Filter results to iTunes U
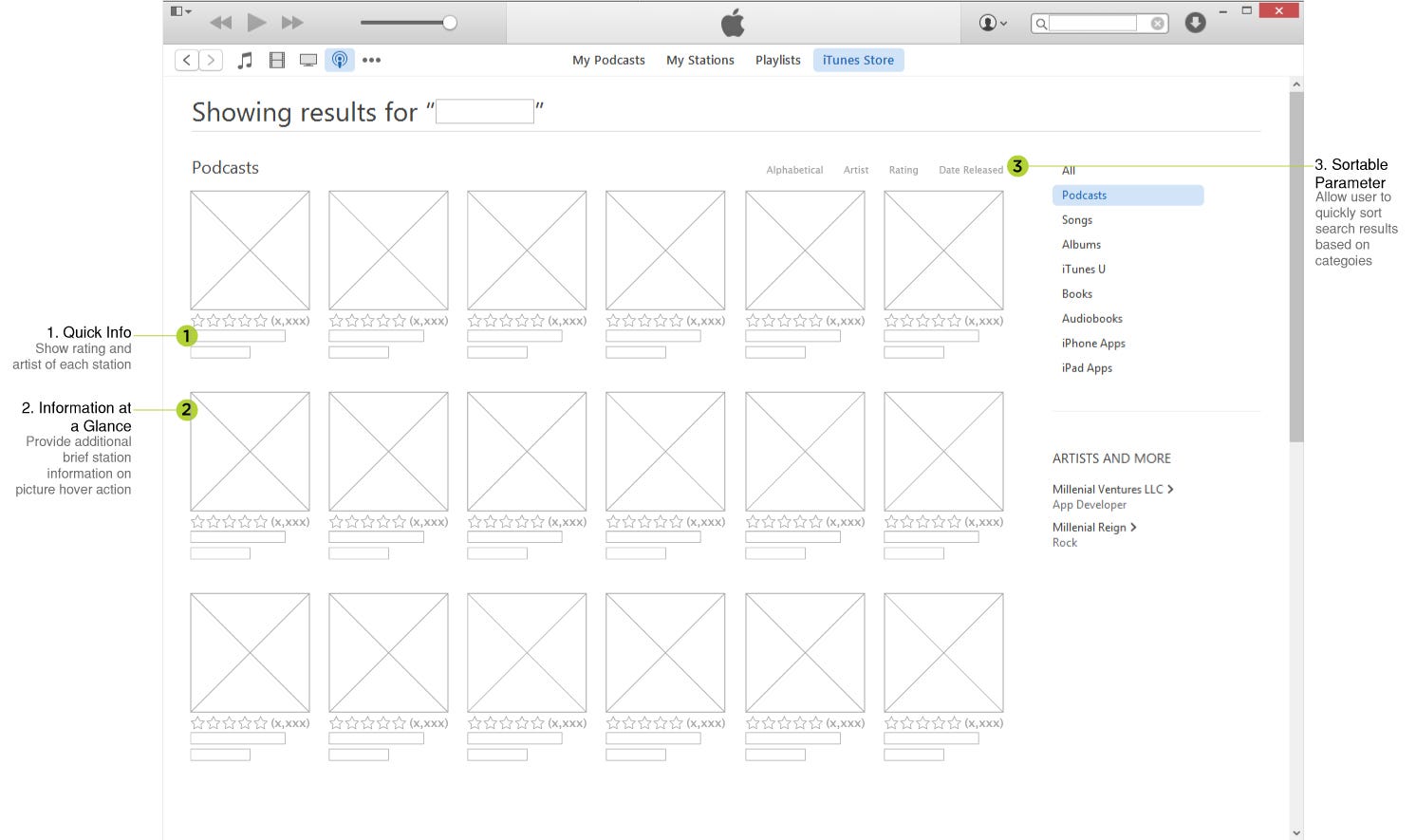This screenshot has width=1416, height=840. click(x=1084, y=269)
